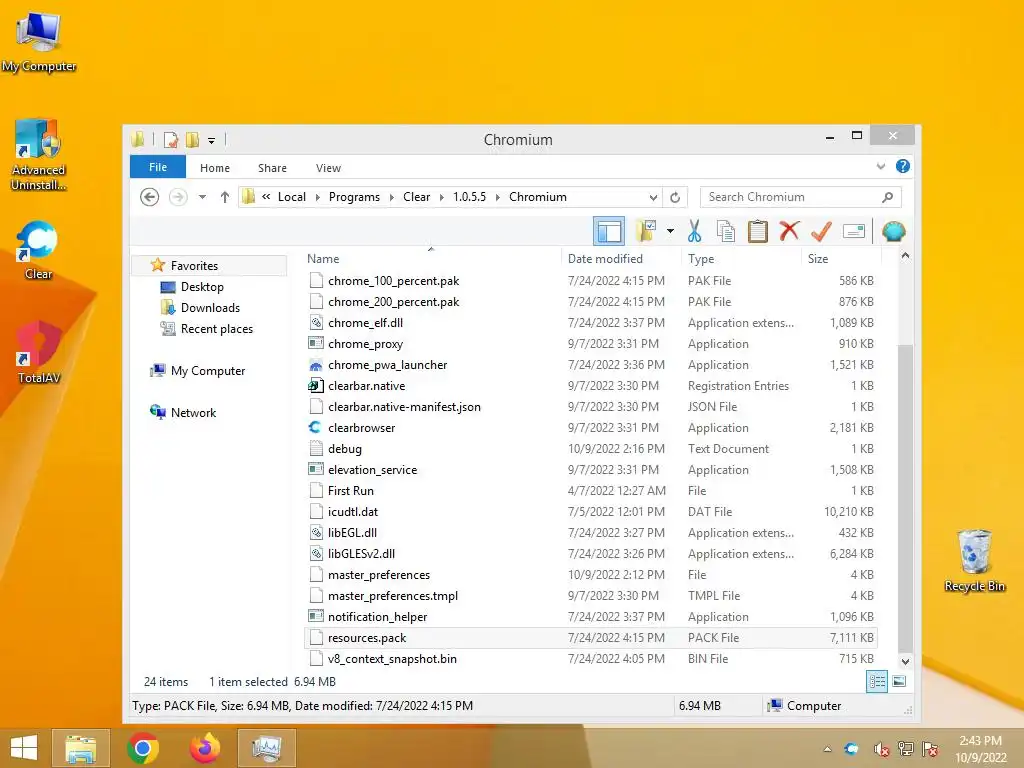The height and width of the screenshot is (768, 1024).
Task: Launch Firefox from the taskbar
Action: click(x=204, y=748)
